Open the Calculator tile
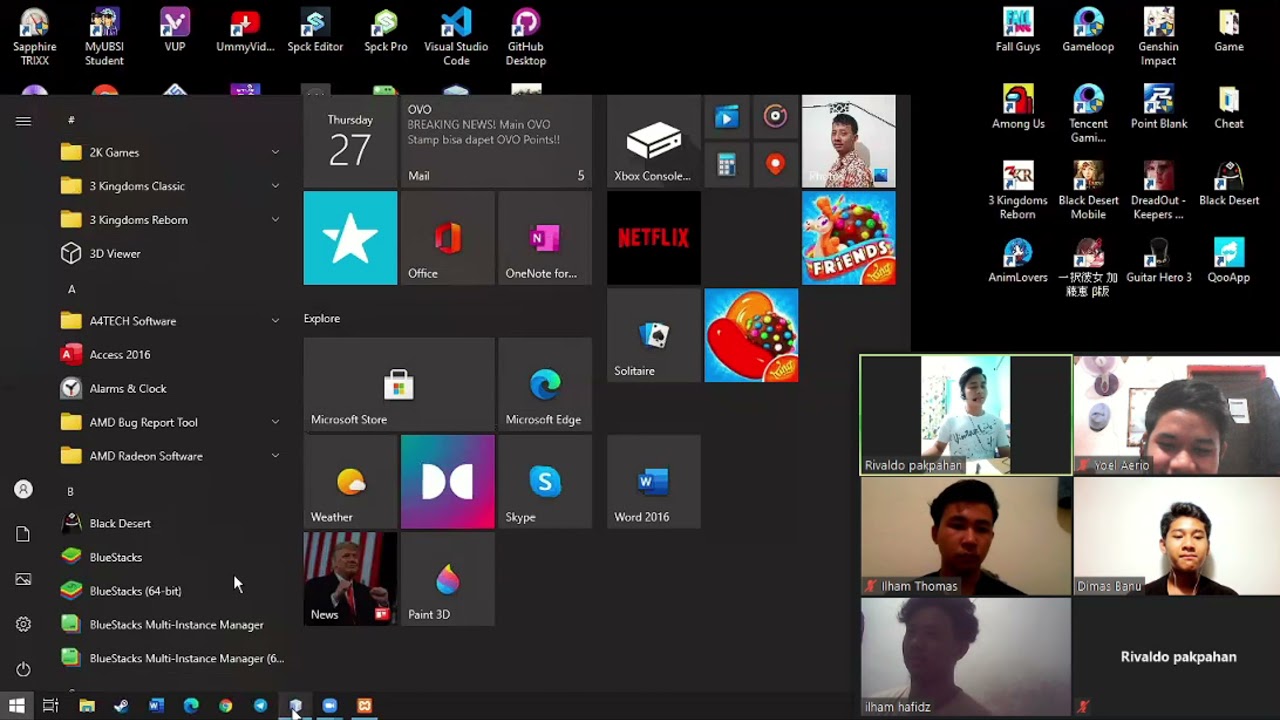 coord(726,165)
